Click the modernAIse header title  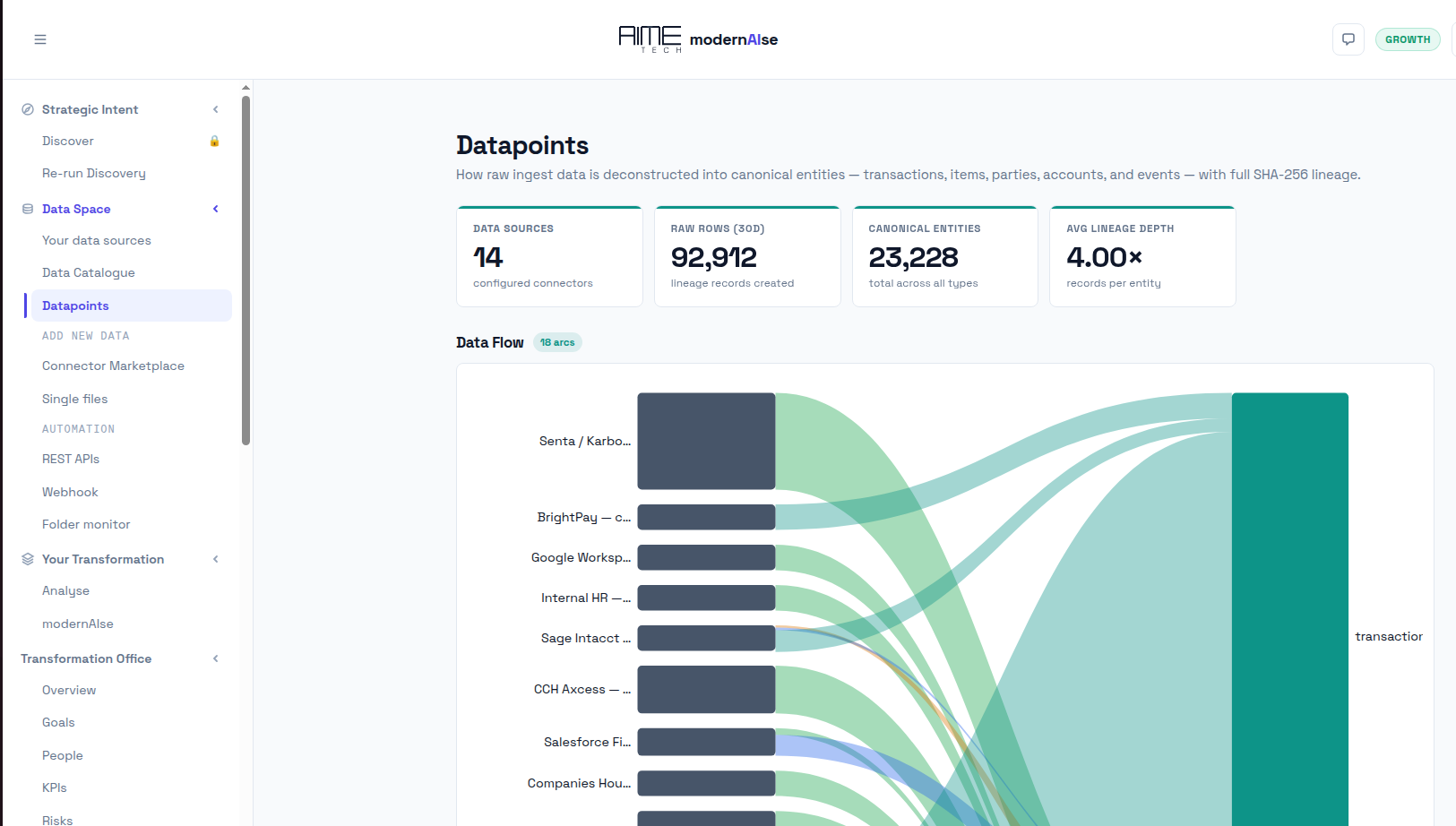(734, 39)
